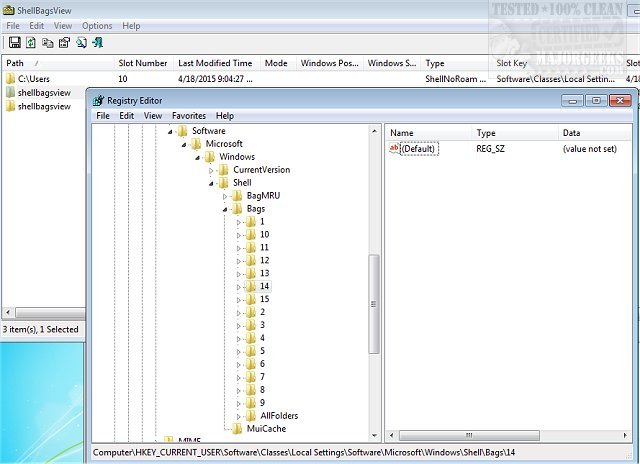Sort by Slot Number column header
This screenshot has height=464, width=640.
[x=144, y=63]
